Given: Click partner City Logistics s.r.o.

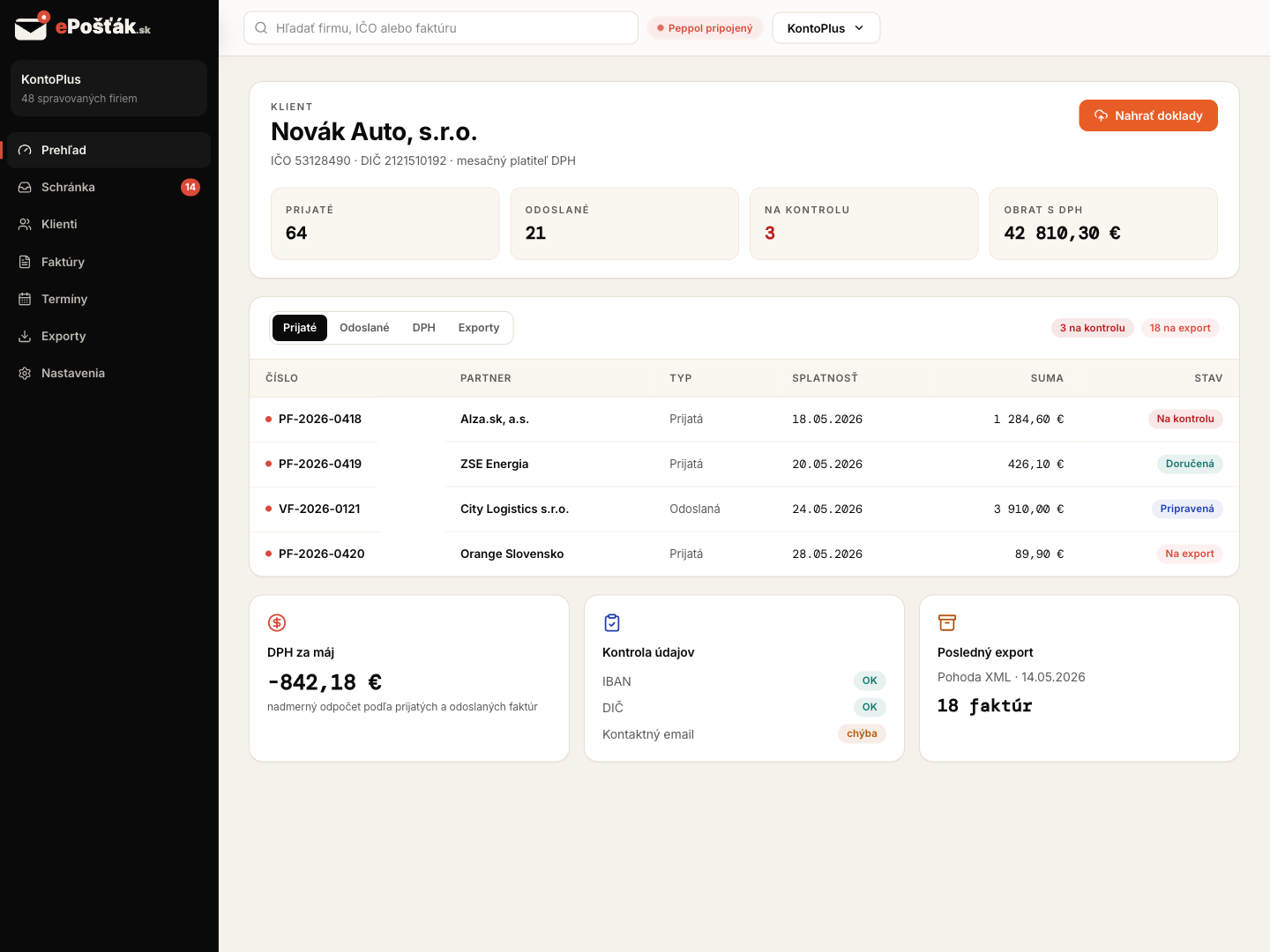Looking at the screenshot, I should pos(515,509).
